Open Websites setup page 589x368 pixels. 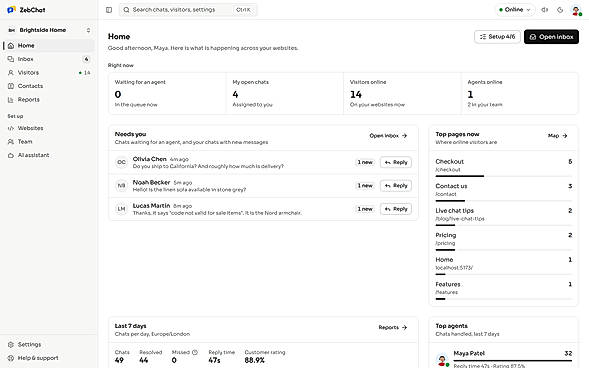49,128
